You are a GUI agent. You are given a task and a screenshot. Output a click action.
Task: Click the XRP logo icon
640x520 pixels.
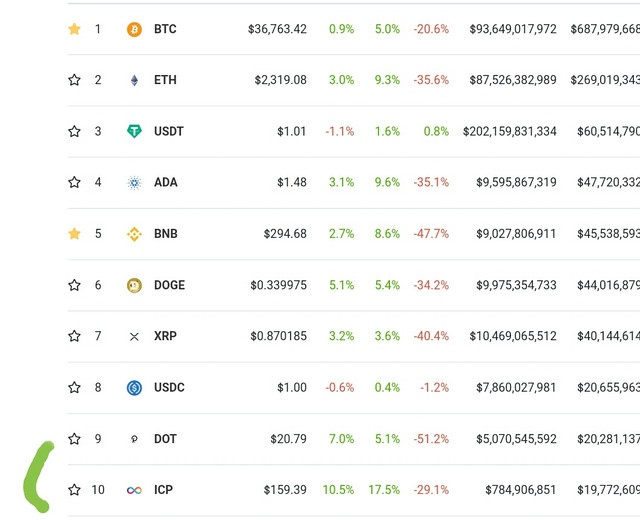click(134, 337)
